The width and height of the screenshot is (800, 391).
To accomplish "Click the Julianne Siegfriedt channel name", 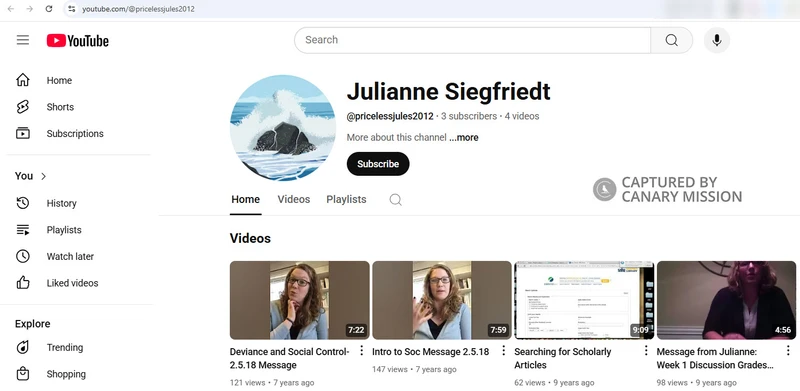I will (448, 92).
